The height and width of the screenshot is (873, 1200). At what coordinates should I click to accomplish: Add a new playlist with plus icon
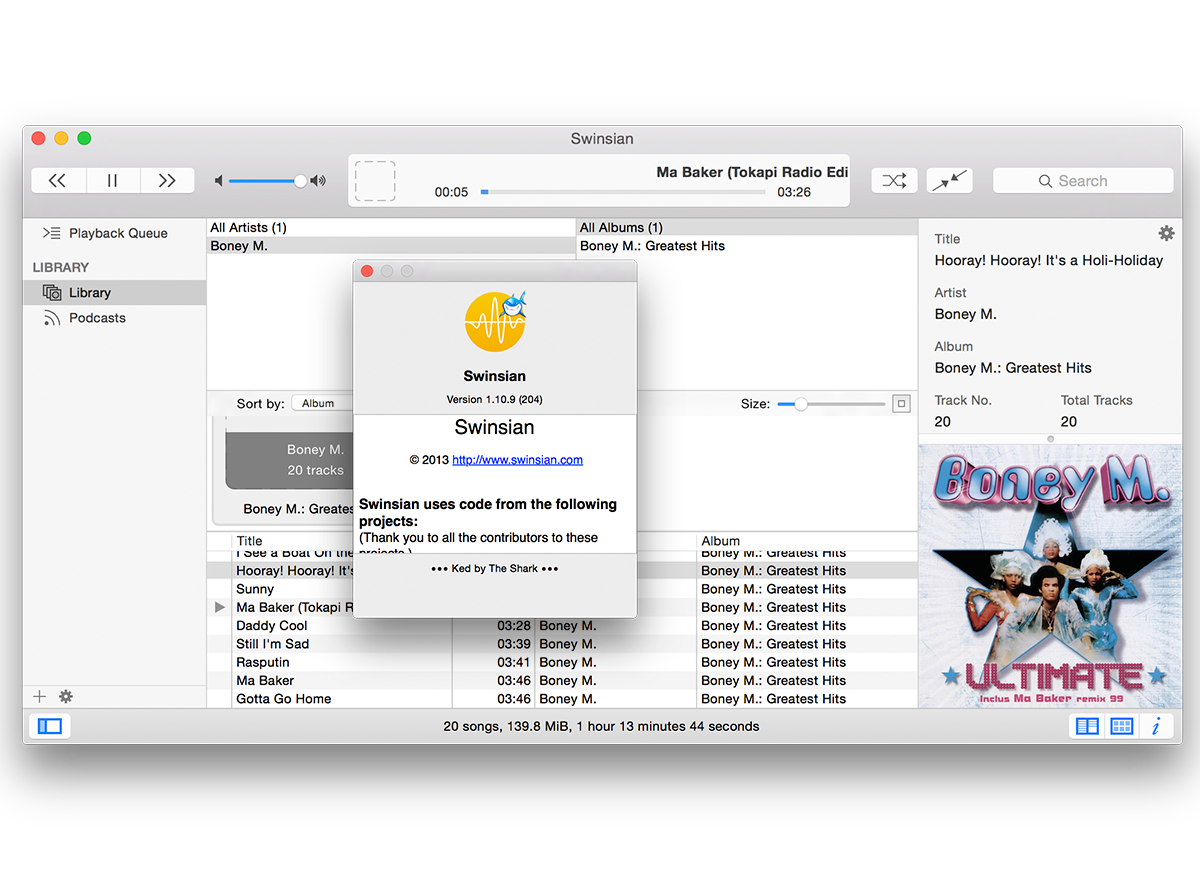click(x=40, y=697)
